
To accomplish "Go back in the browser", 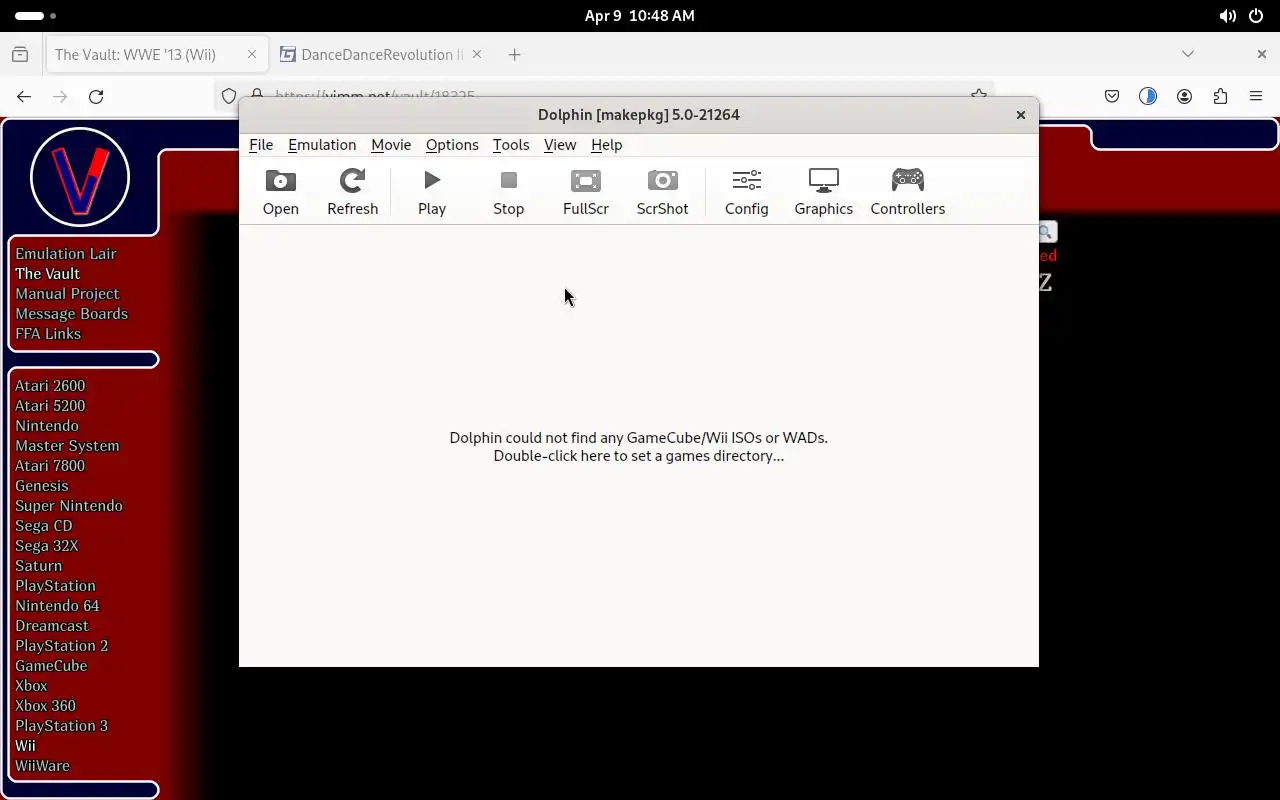I will point(24,97).
